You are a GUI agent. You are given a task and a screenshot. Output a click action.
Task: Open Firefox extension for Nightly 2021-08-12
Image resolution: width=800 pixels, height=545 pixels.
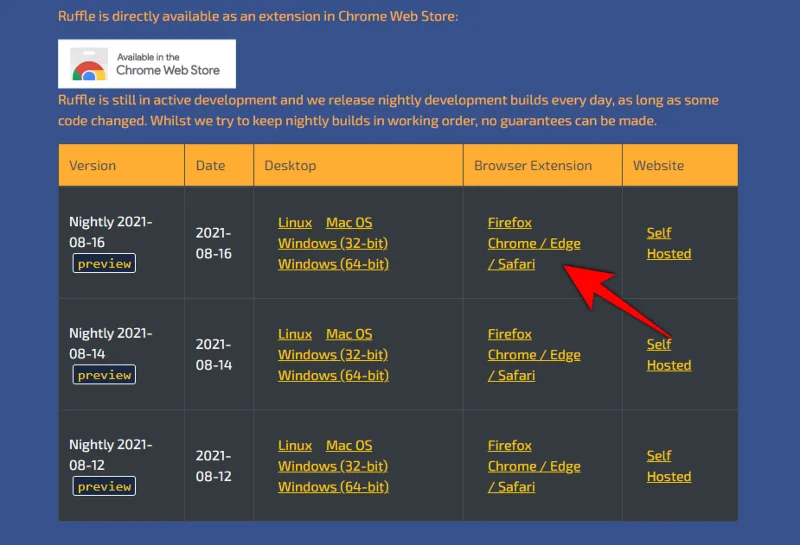[510, 445]
